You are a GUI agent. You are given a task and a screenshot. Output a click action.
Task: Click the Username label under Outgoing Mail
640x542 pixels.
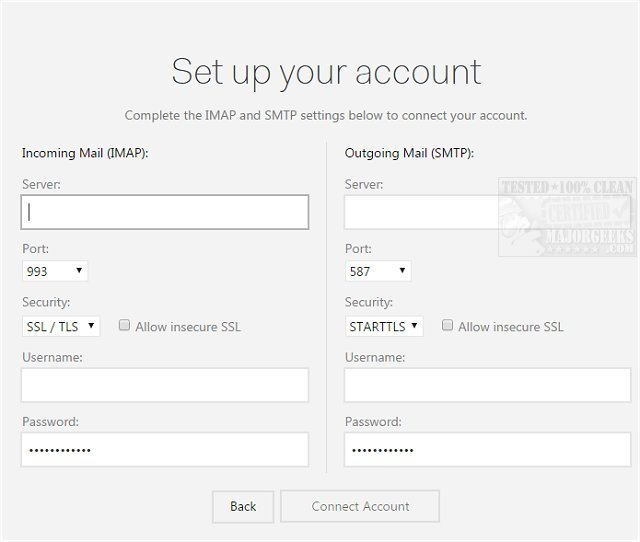(x=374, y=357)
